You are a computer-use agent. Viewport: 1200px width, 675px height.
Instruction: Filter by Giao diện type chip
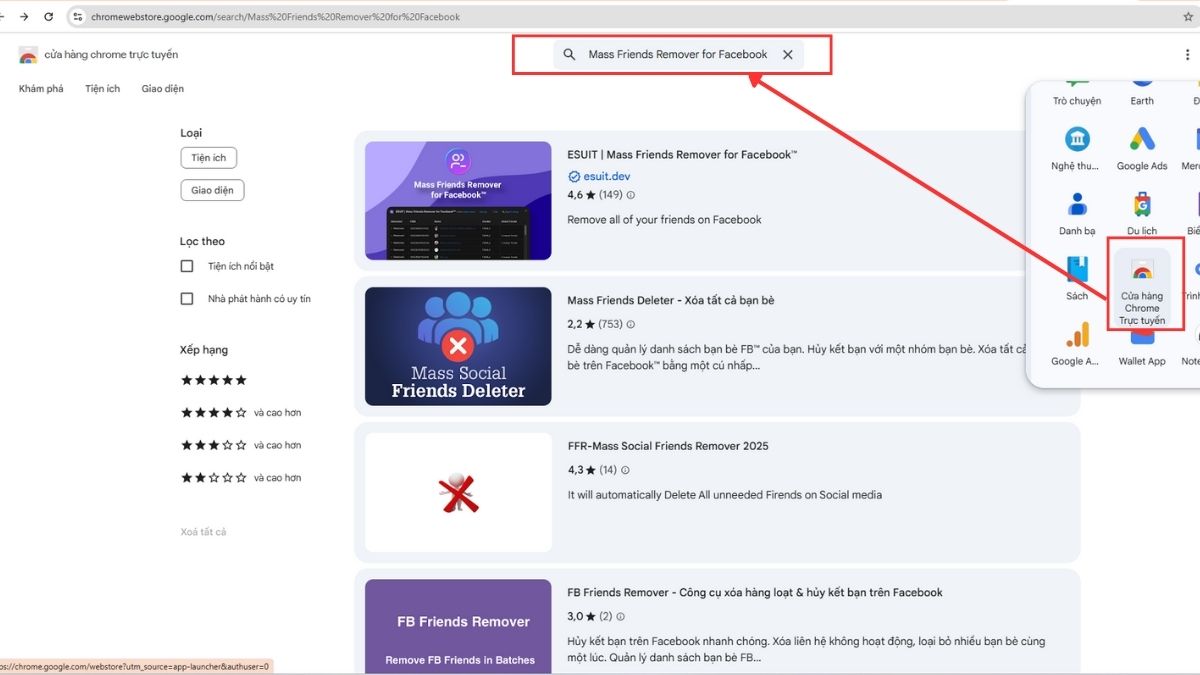[212, 190]
